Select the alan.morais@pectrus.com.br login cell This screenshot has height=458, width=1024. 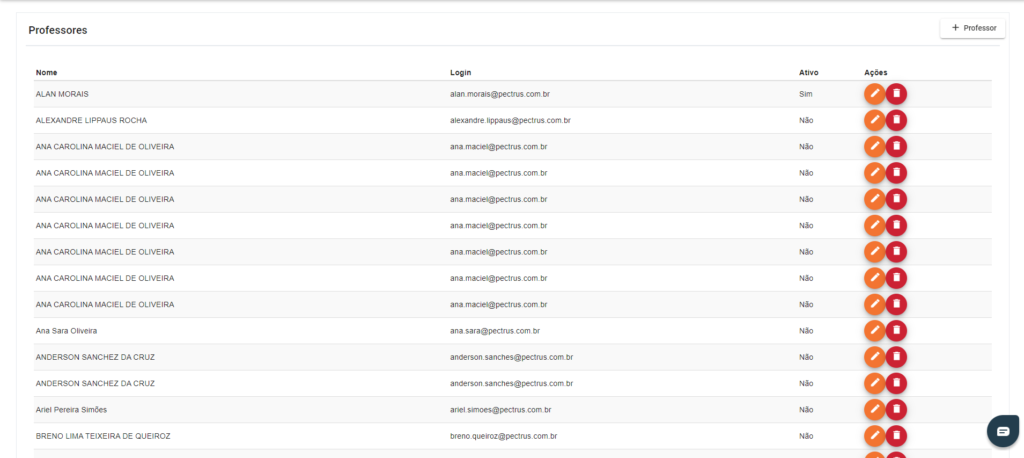(501, 94)
